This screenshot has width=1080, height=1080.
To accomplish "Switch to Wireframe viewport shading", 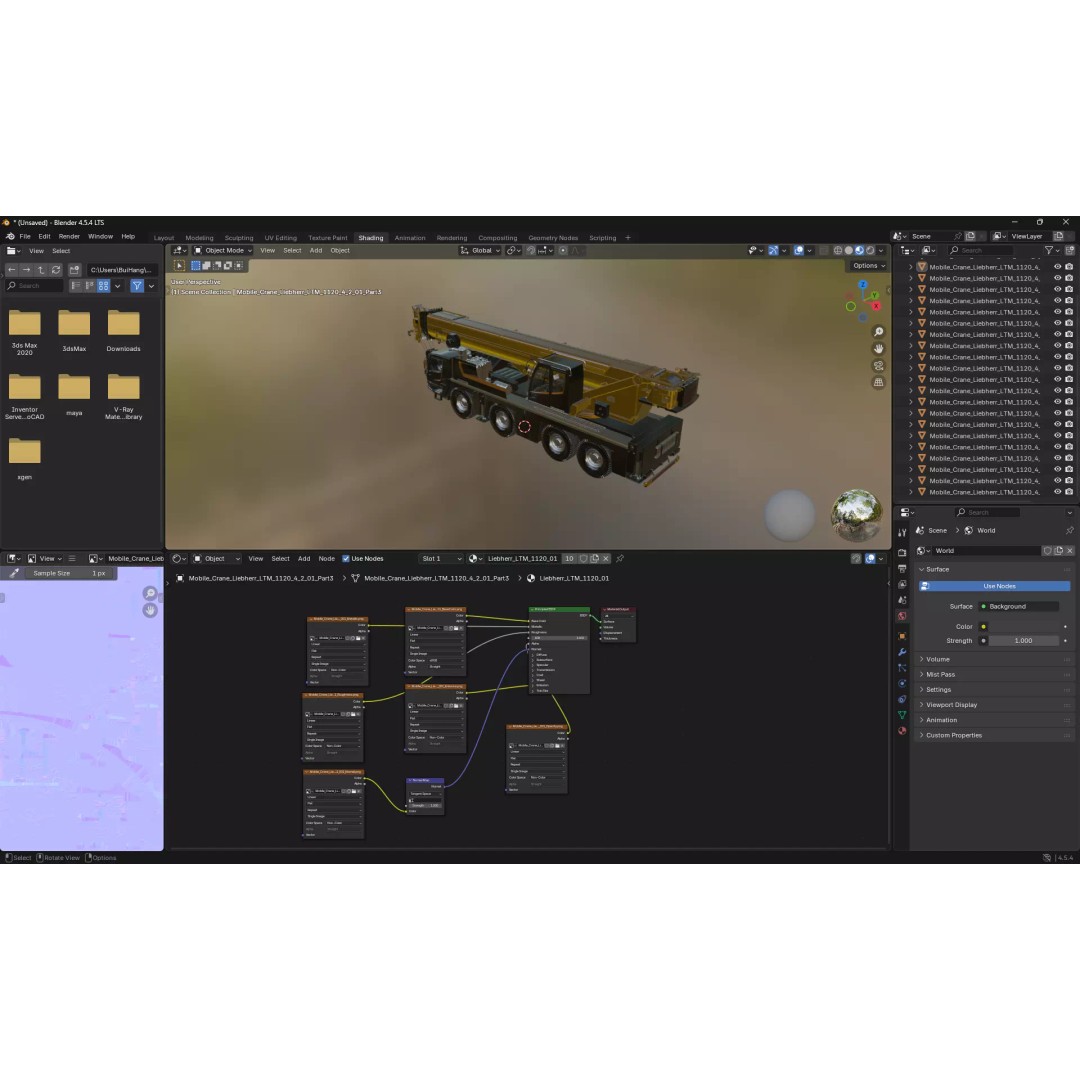I will pyautogui.click(x=838, y=251).
